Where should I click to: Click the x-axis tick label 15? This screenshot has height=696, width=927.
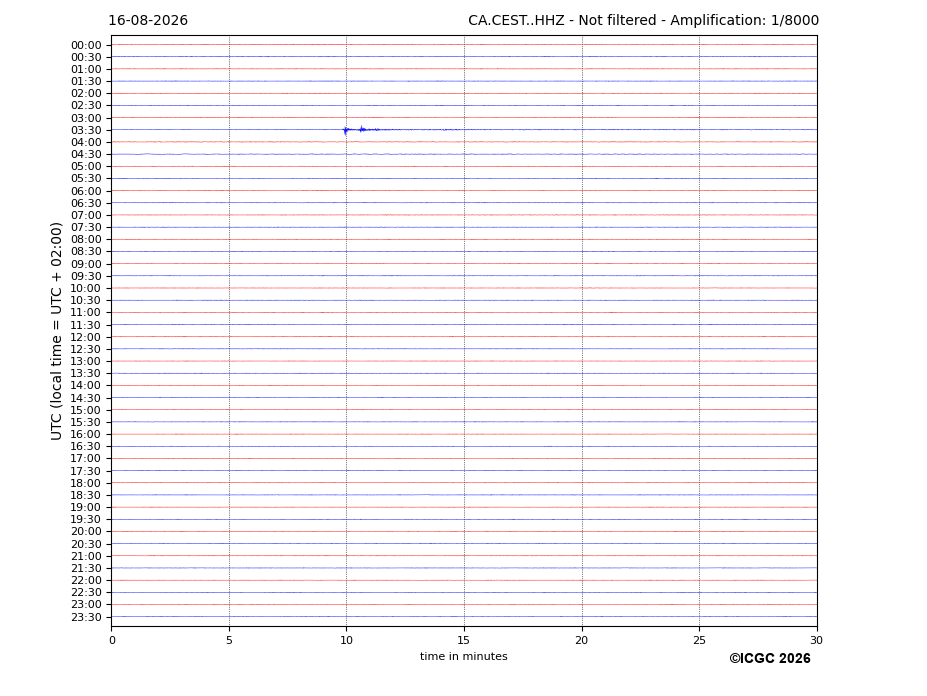click(x=464, y=640)
